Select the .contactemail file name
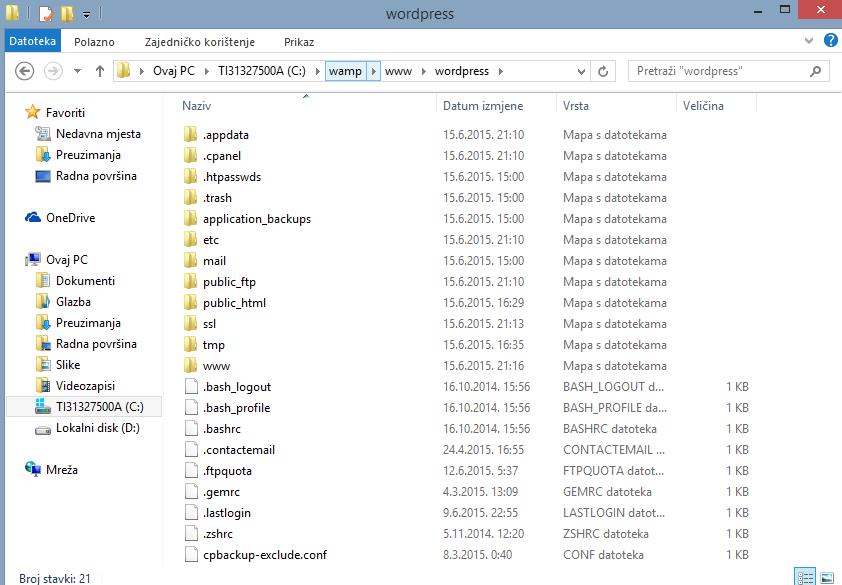842x585 pixels. tap(238, 449)
